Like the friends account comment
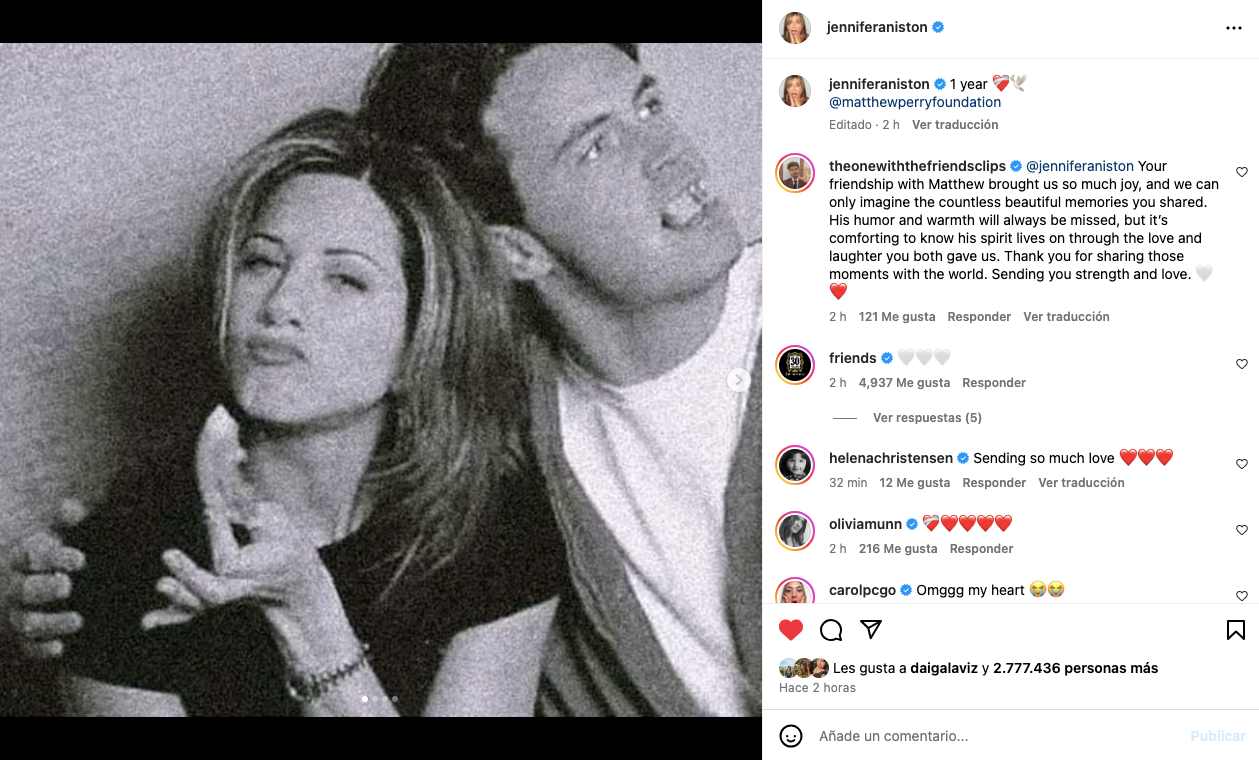 [1241, 364]
